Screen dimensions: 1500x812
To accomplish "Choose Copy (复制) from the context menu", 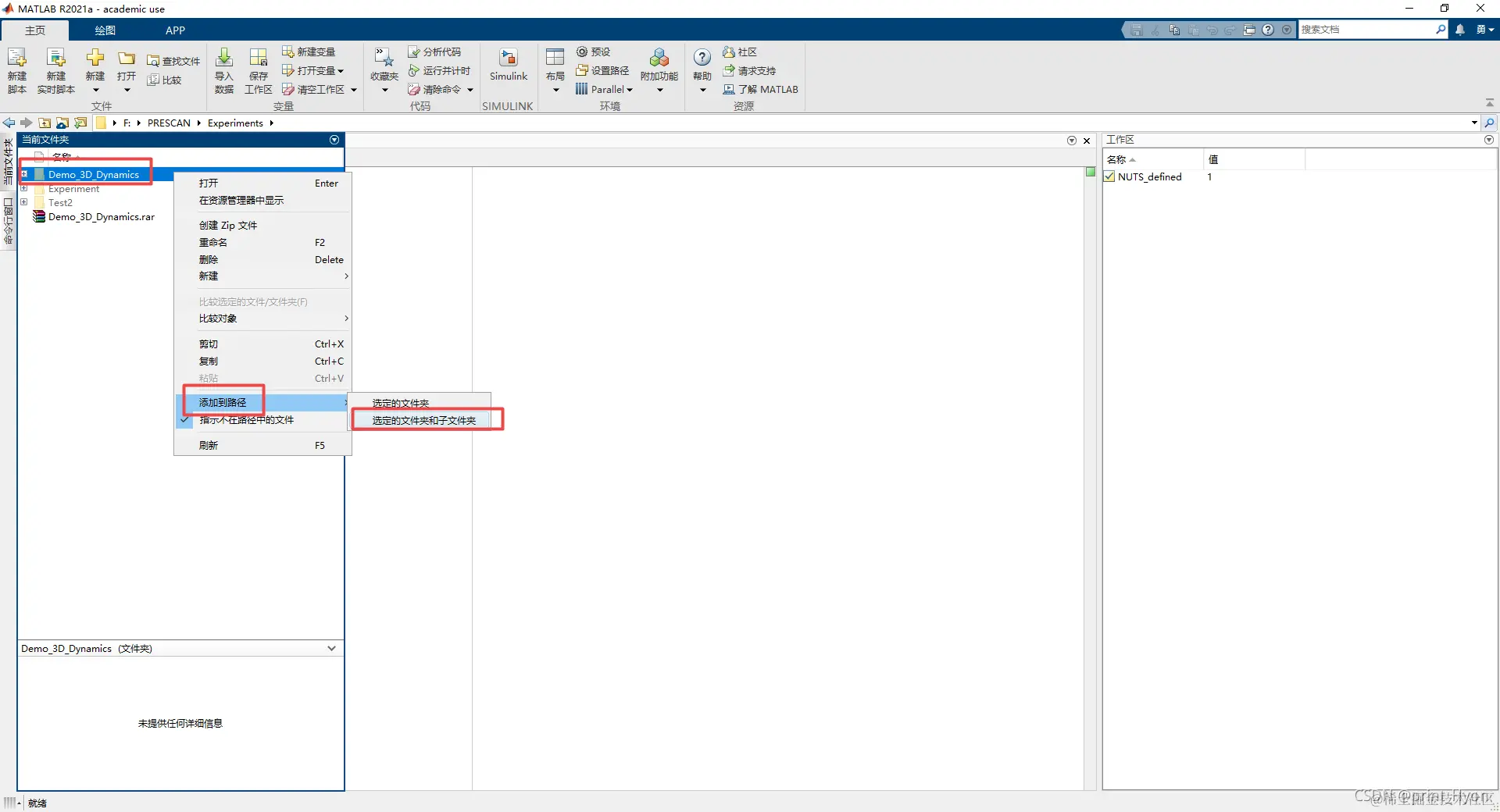I will [x=262, y=361].
